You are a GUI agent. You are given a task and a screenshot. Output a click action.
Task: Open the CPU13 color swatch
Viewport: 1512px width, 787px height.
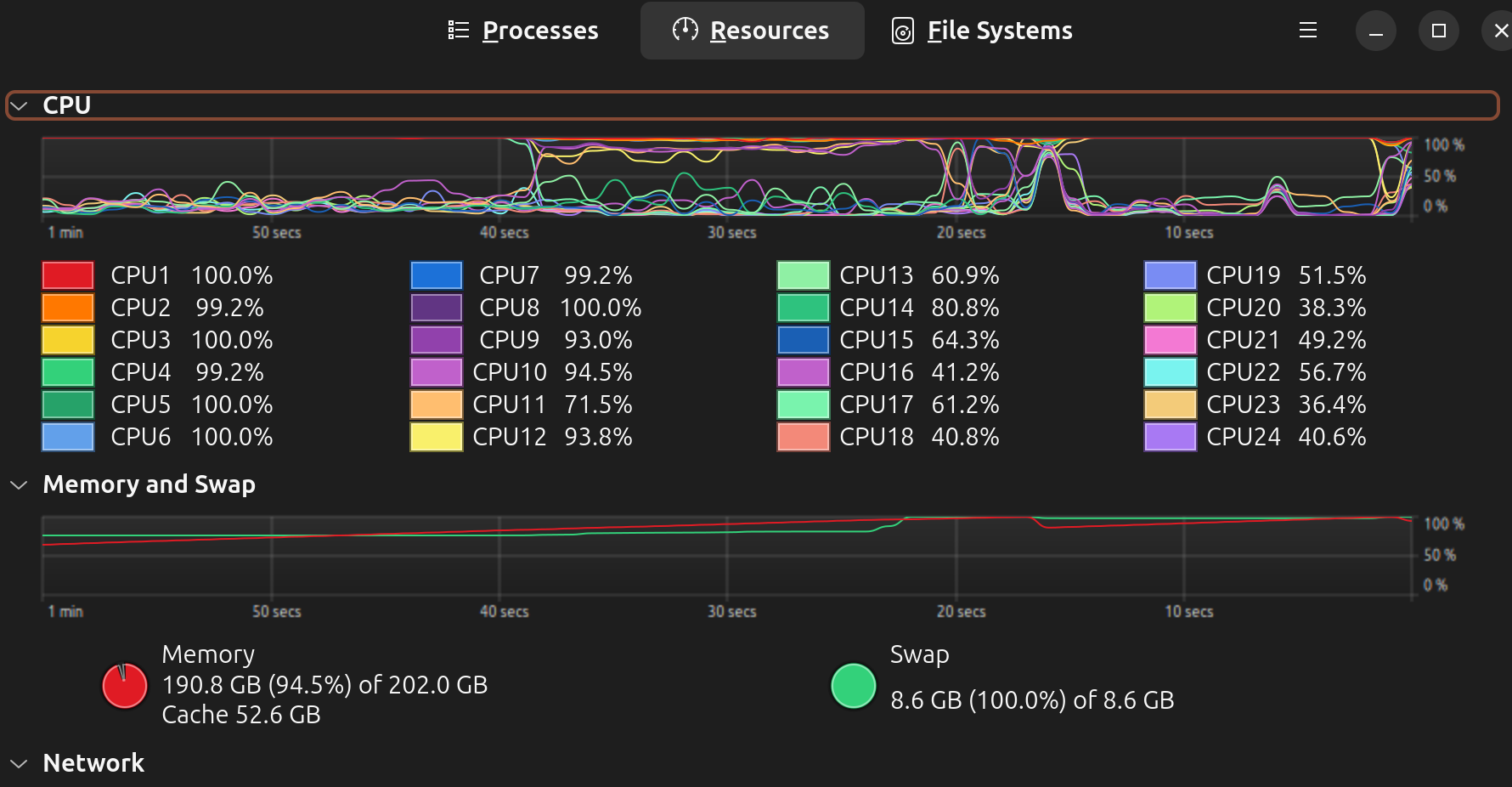point(803,275)
